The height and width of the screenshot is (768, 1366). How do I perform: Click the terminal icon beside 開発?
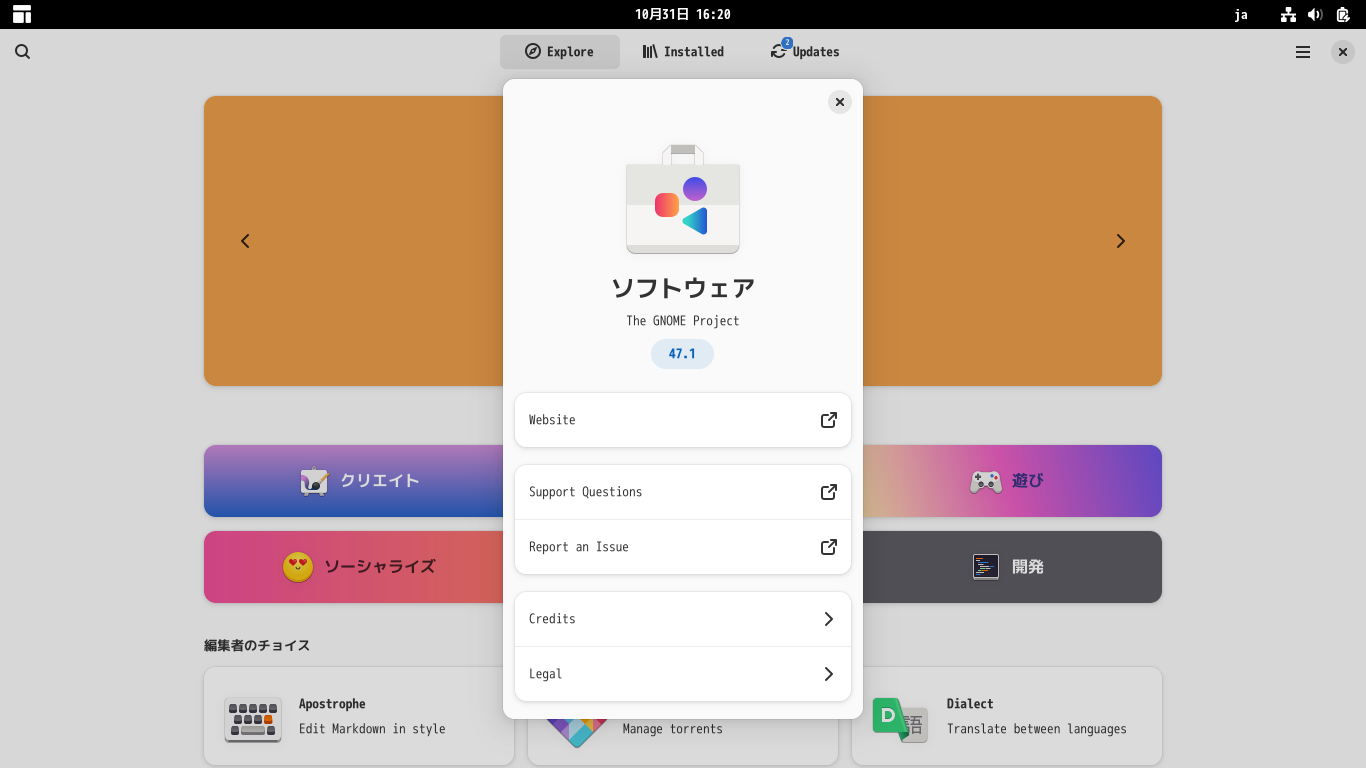[986, 567]
